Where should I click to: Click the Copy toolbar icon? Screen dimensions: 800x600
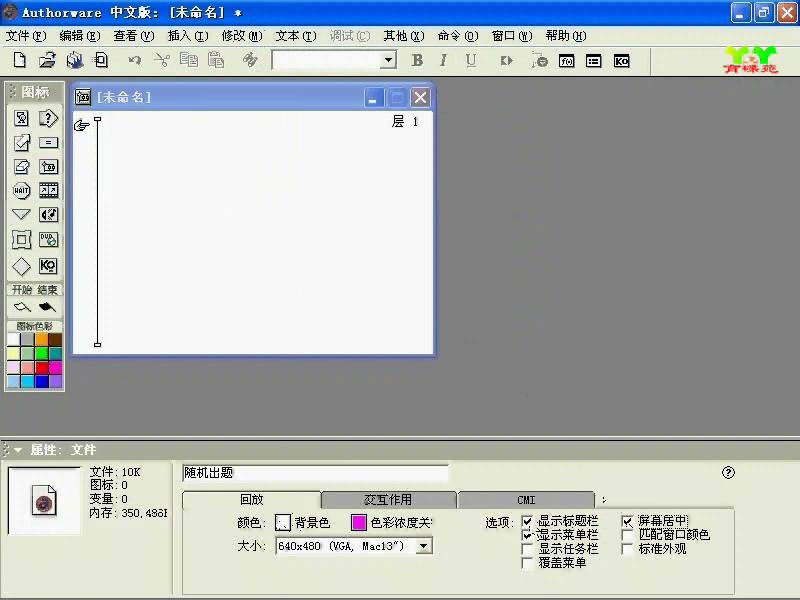pos(189,60)
